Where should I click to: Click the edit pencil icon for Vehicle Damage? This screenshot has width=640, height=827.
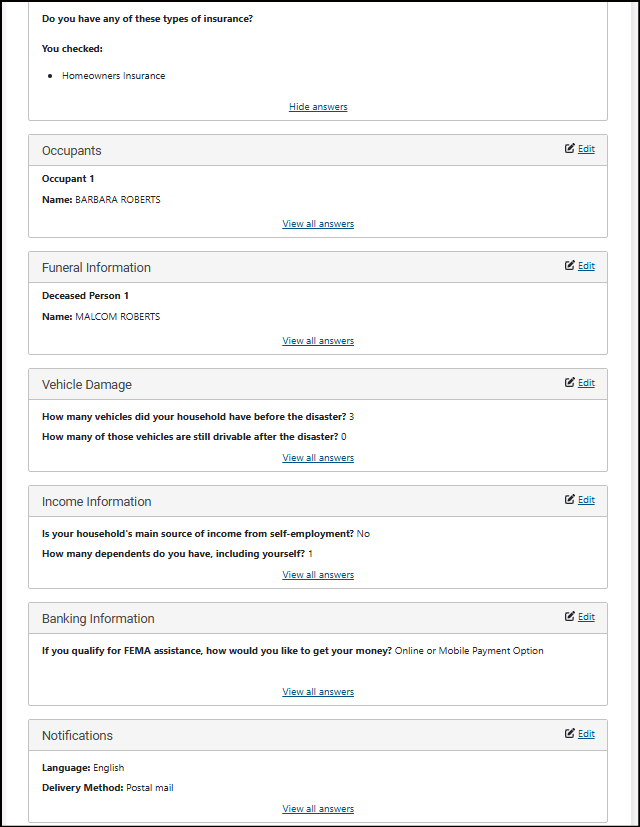tap(570, 383)
